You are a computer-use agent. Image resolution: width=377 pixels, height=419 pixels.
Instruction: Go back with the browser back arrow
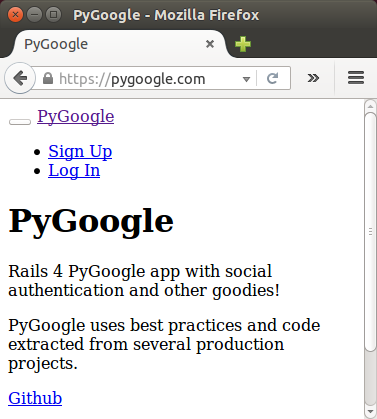[x=20, y=79]
